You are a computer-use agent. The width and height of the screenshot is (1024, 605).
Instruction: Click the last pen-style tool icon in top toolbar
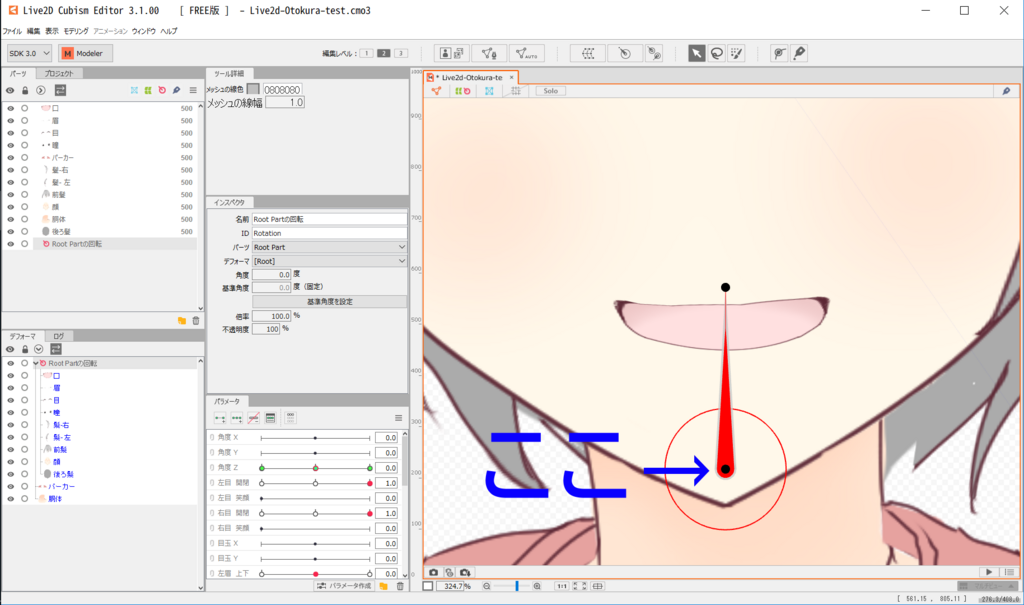point(799,54)
